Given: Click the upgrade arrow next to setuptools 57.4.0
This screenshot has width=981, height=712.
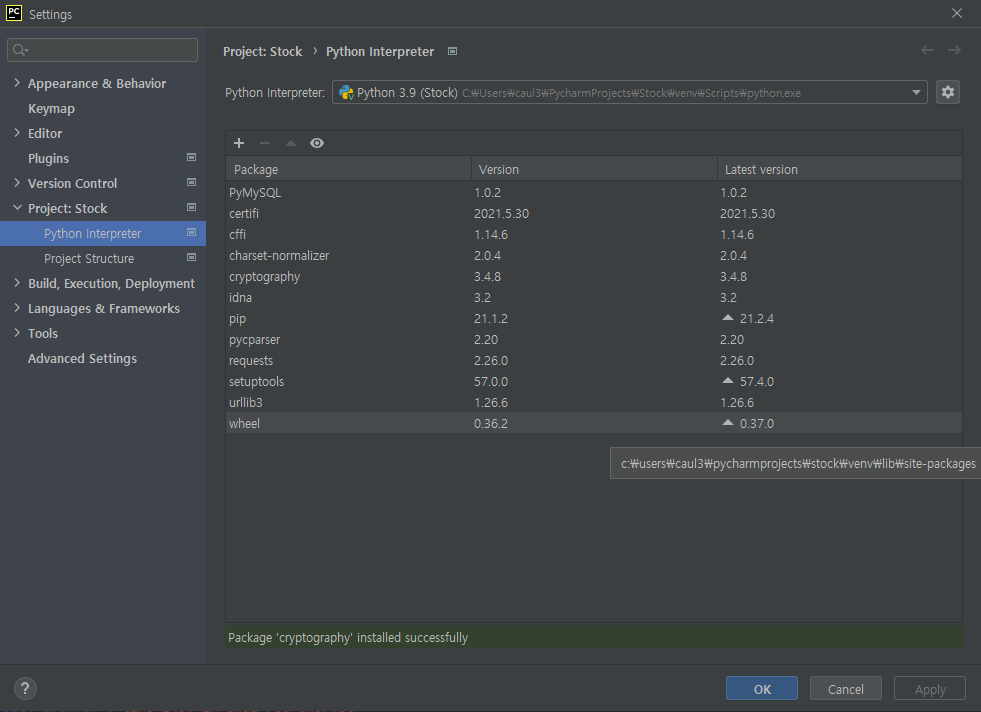Looking at the screenshot, I should coord(728,380).
